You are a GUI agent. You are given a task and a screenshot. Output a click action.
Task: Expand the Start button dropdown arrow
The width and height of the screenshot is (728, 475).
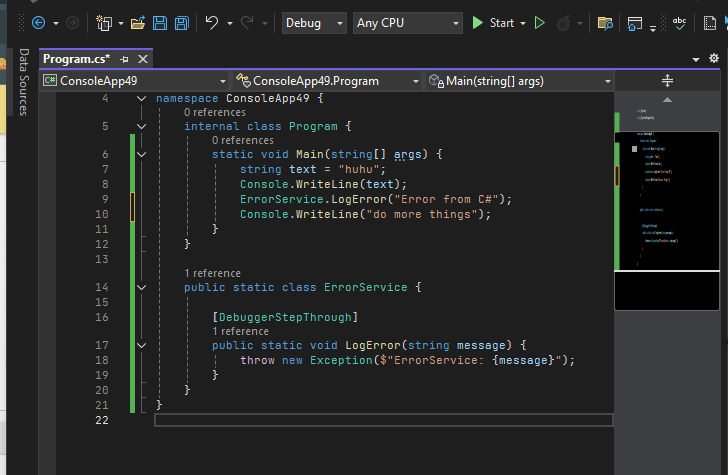click(523, 23)
